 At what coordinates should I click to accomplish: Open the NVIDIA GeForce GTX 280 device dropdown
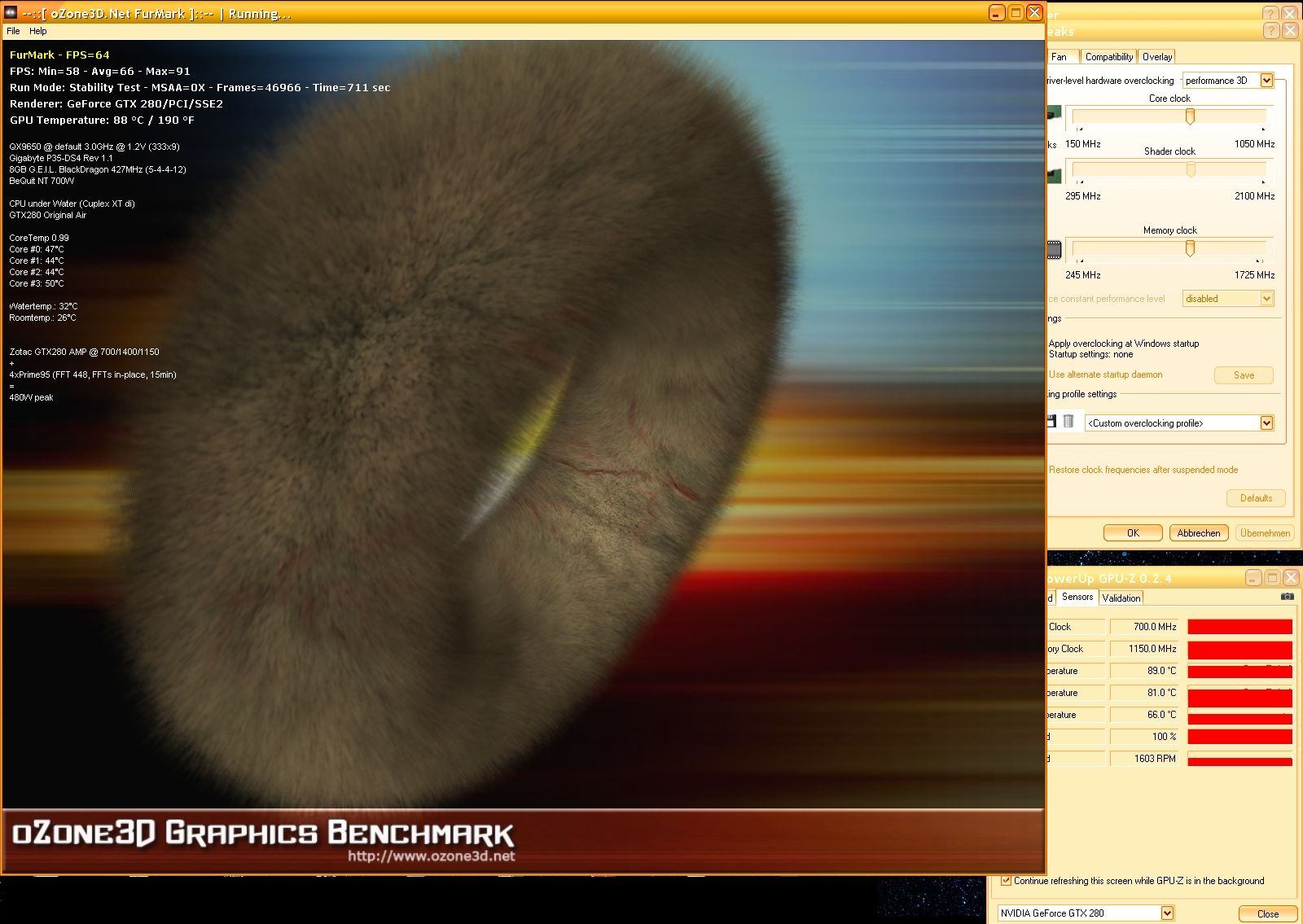coord(1086,913)
